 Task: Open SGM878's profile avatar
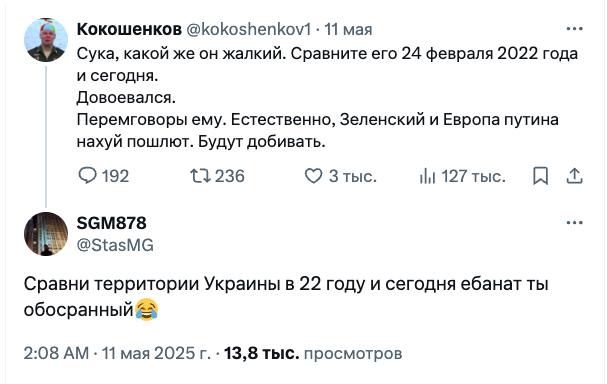pos(46,234)
